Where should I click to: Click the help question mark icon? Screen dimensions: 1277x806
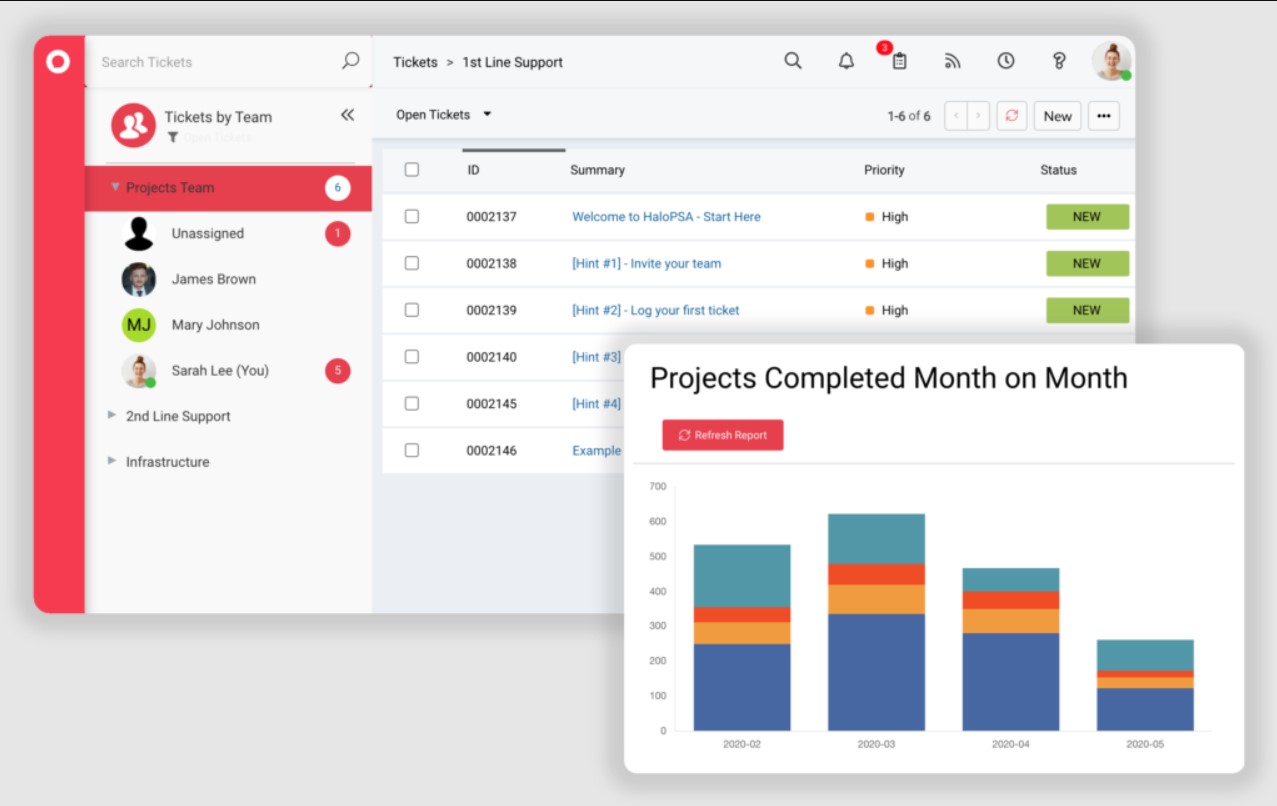[x=1059, y=61]
